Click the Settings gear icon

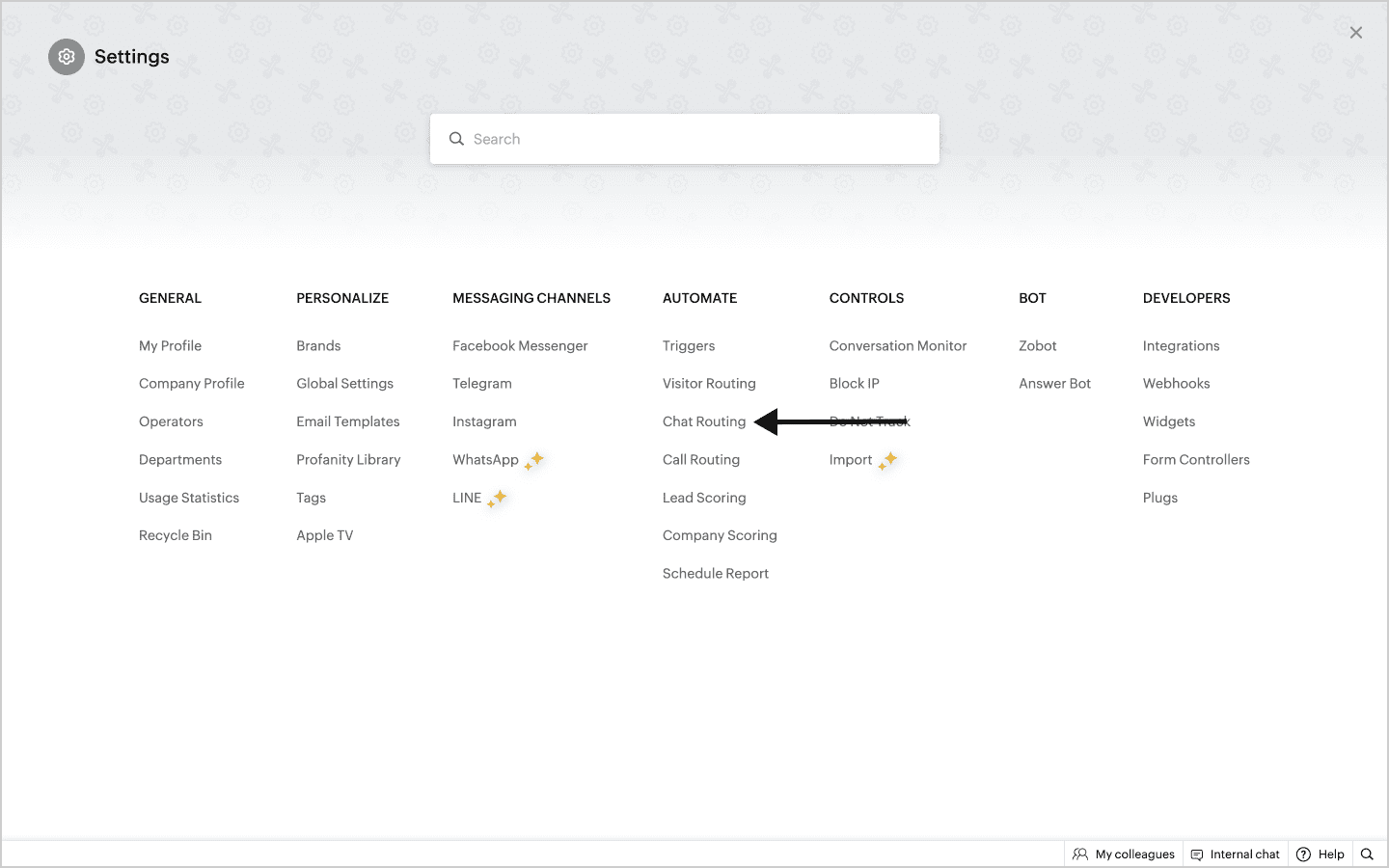67,57
